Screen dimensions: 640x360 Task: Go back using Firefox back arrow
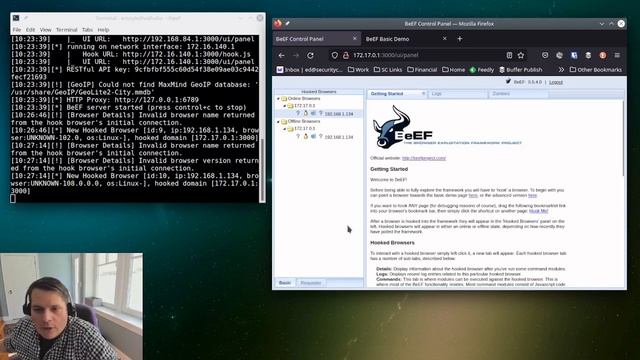pyautogui.click(x=282, y=55)
